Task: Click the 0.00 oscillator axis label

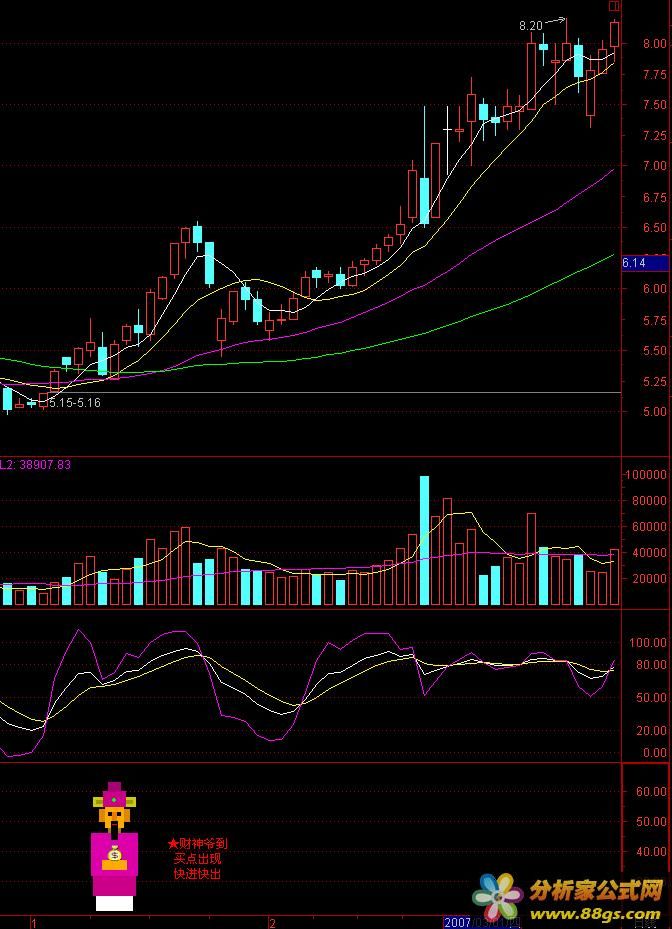Action: tap(654, 754)
